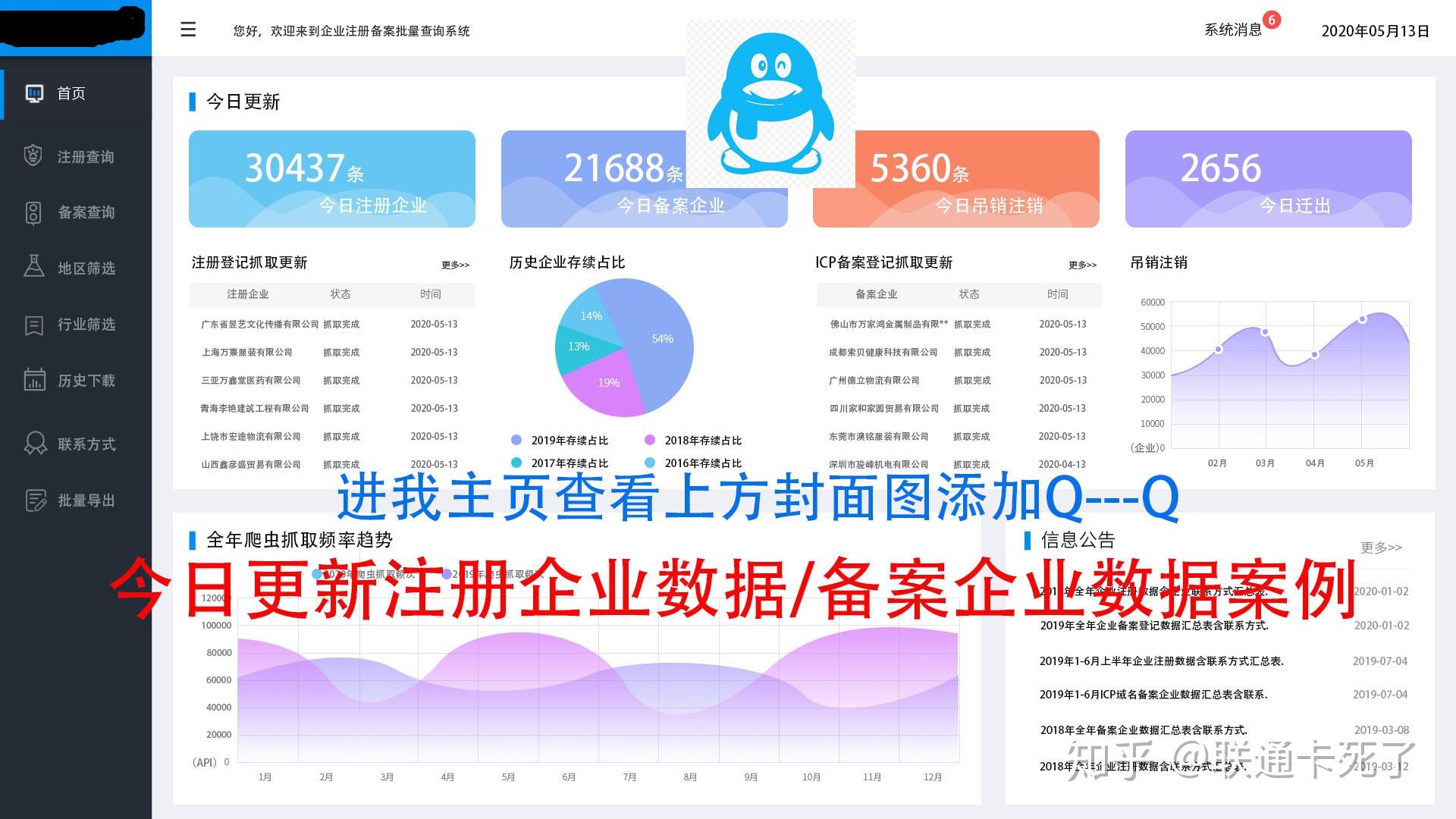Open 首页 home sidebar icon

(x=34, y=93)
